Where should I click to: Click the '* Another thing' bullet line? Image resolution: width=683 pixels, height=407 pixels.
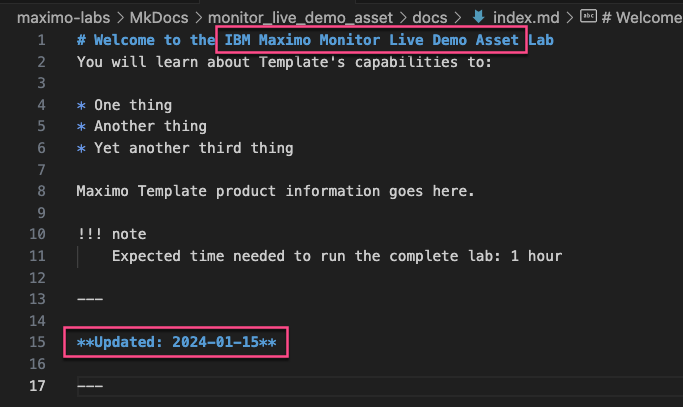tap(142, 126)
